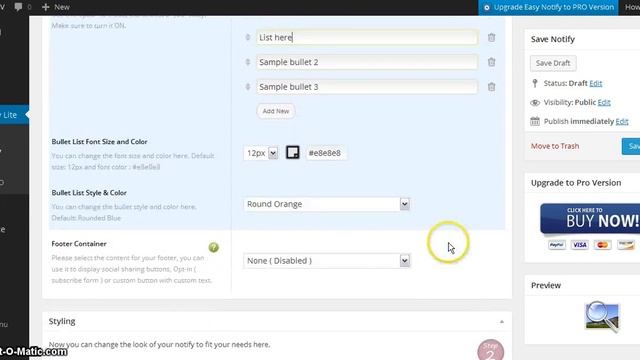The image size is (640, 360).
Task: Edit the Publish immediately setting
Action: 622,121
